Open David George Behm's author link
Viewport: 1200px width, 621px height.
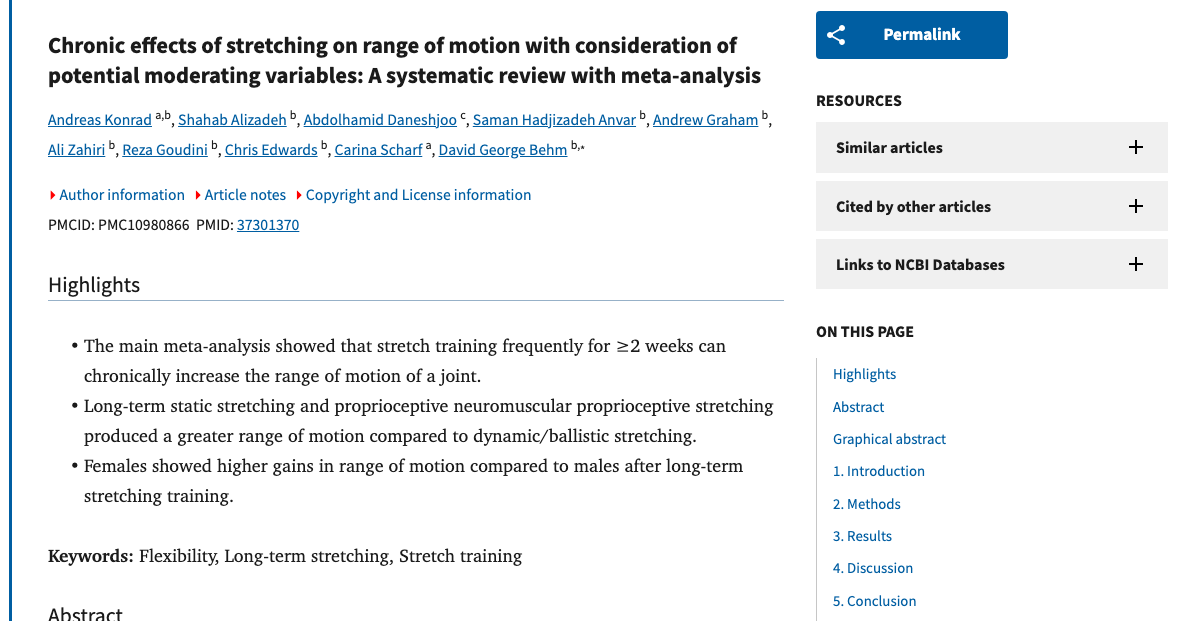(x=502, y=150)
